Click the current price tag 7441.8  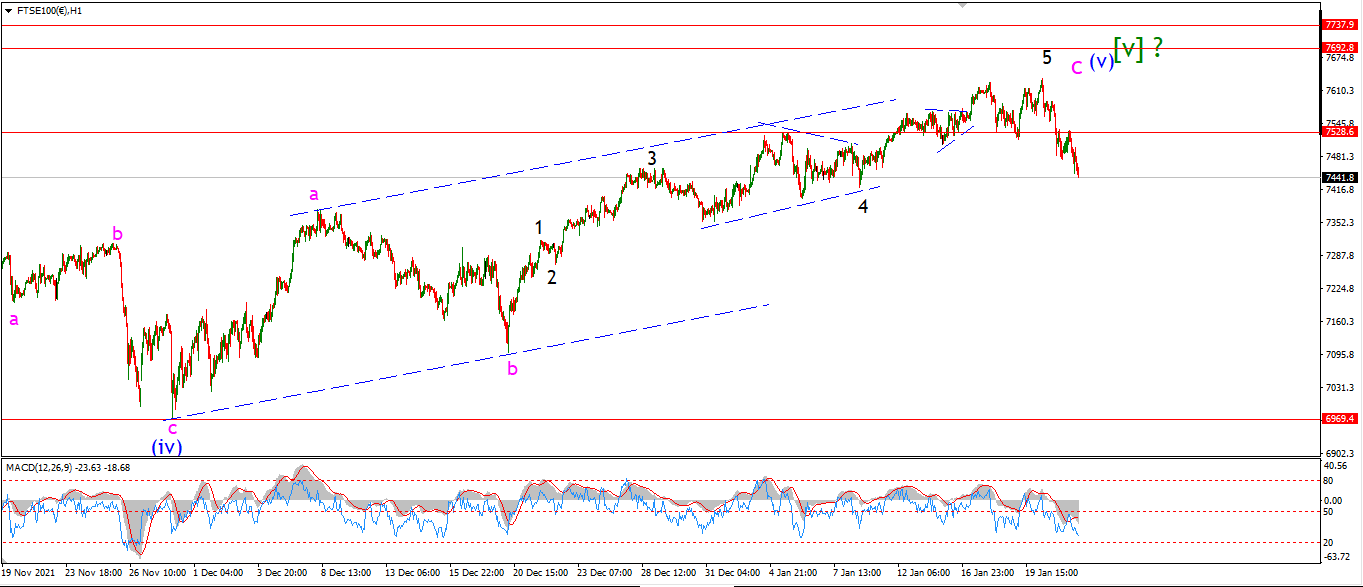point(1339,178)
